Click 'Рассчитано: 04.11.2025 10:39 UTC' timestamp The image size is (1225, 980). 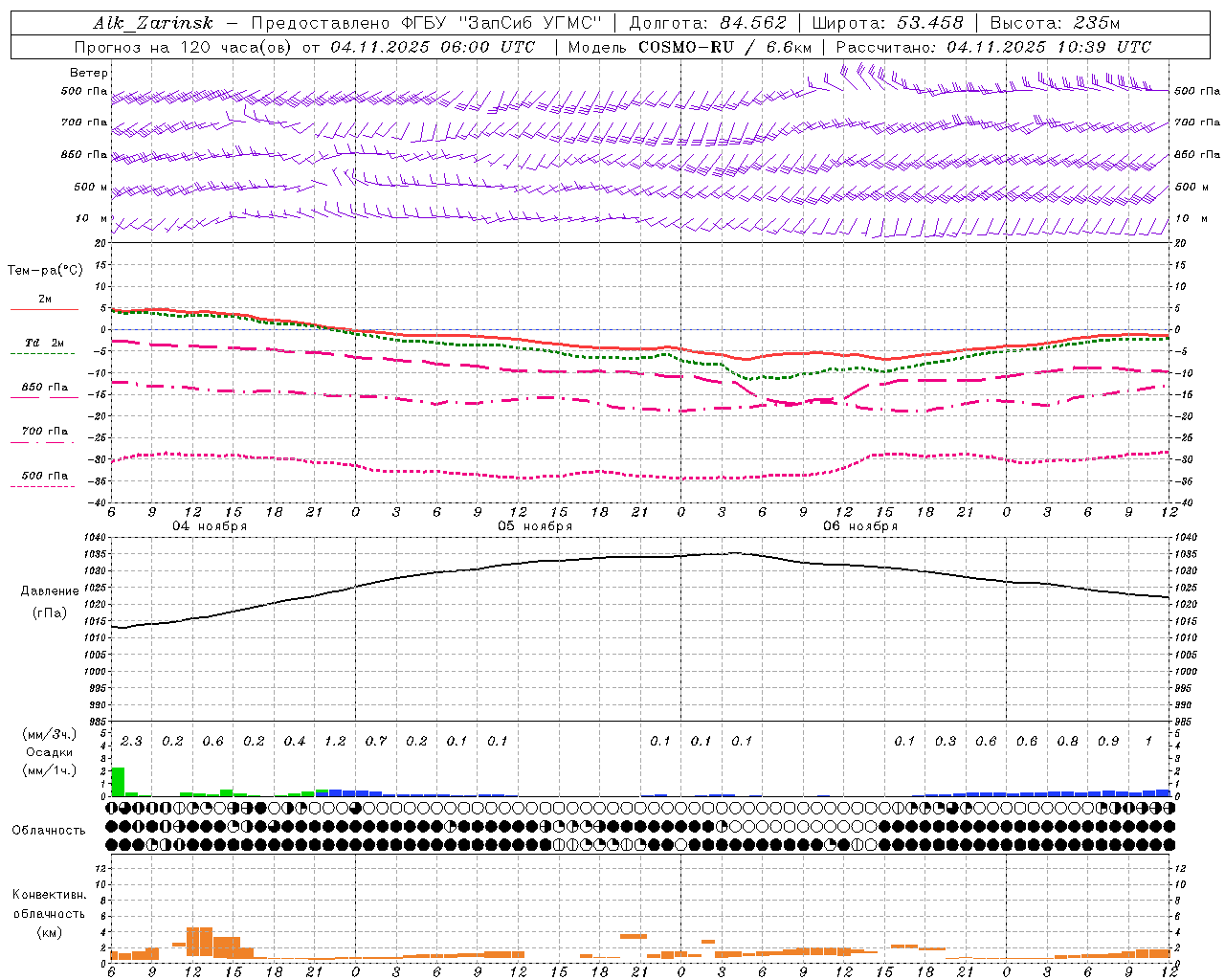(993, 47)
